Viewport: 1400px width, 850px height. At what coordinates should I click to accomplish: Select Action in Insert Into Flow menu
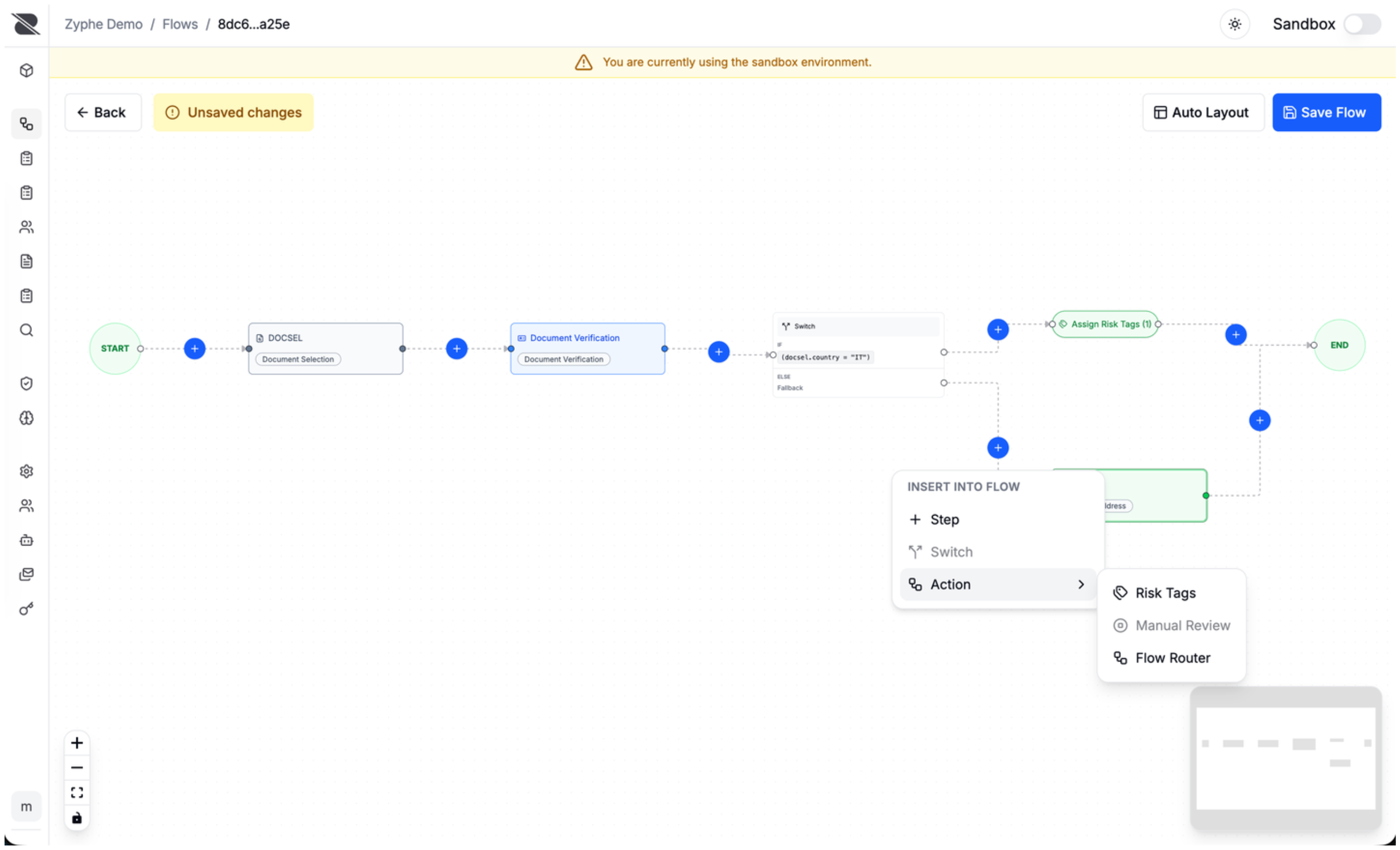tap(998, 585)
